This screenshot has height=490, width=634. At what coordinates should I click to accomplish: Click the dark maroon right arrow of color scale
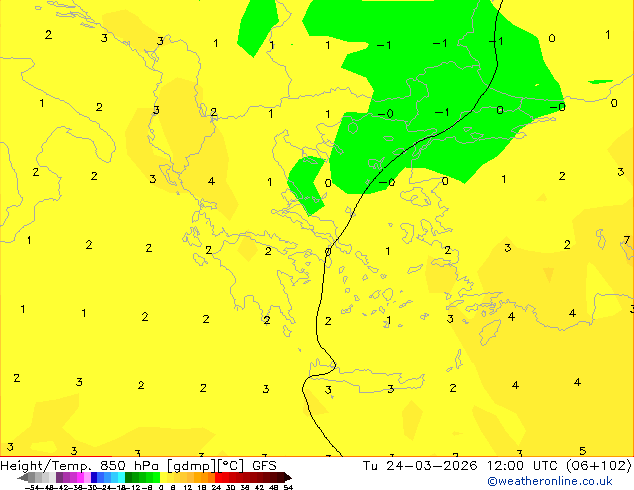[x=287, y=477]
